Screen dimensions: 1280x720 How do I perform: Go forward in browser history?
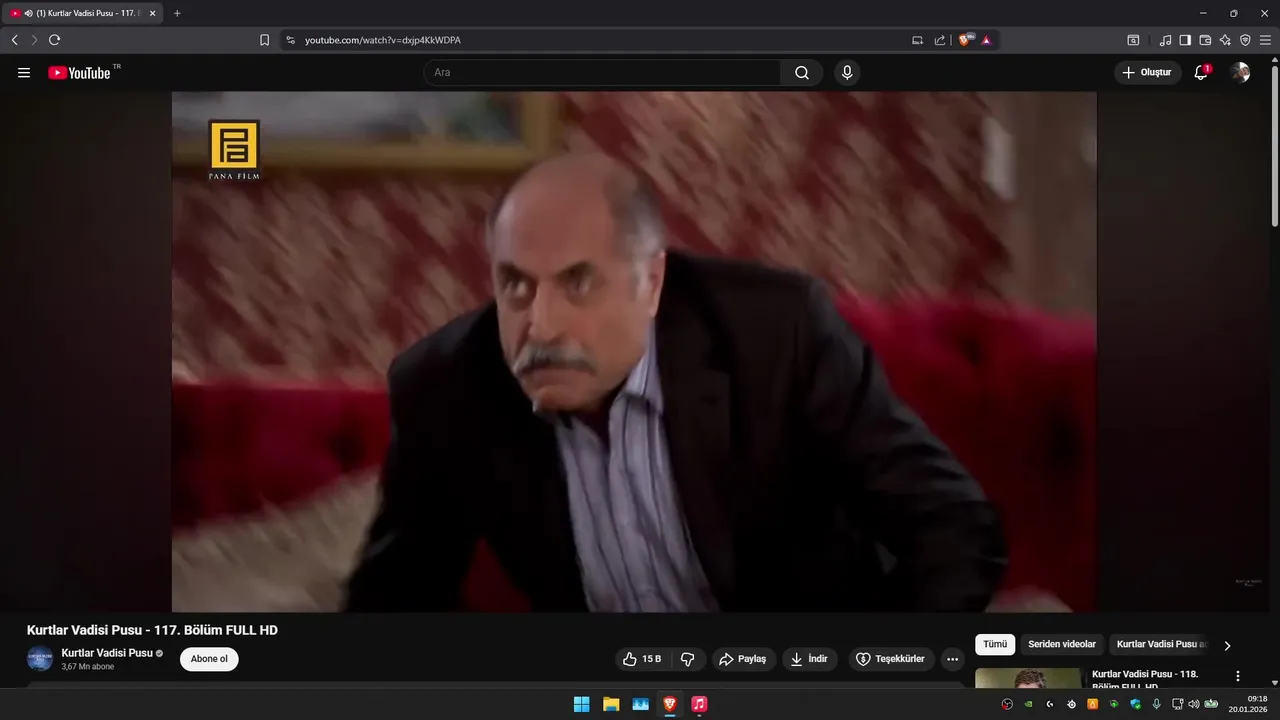pos(34,40)
